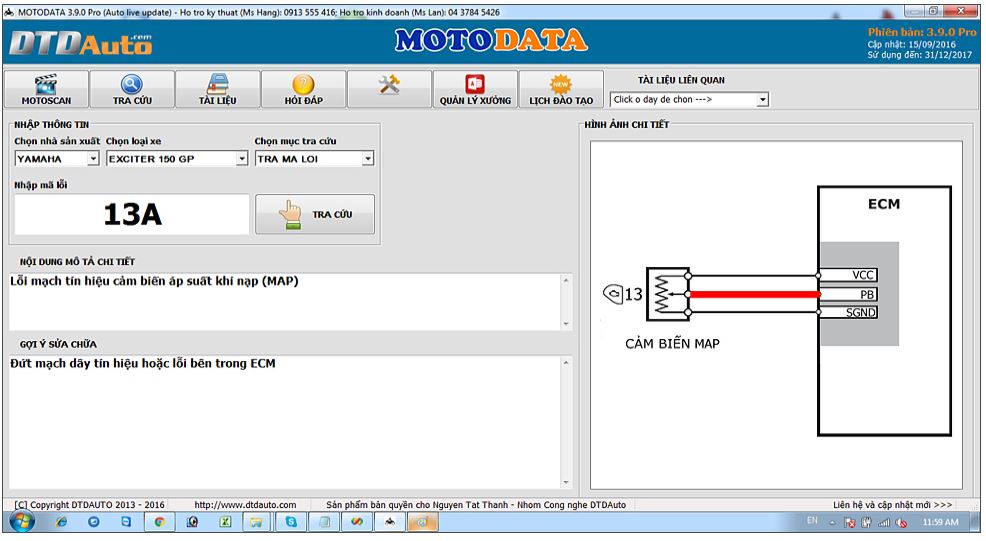Click the 'Sản phẩm bản quyền cho Nguyen Tat Thanh' text

476,505
